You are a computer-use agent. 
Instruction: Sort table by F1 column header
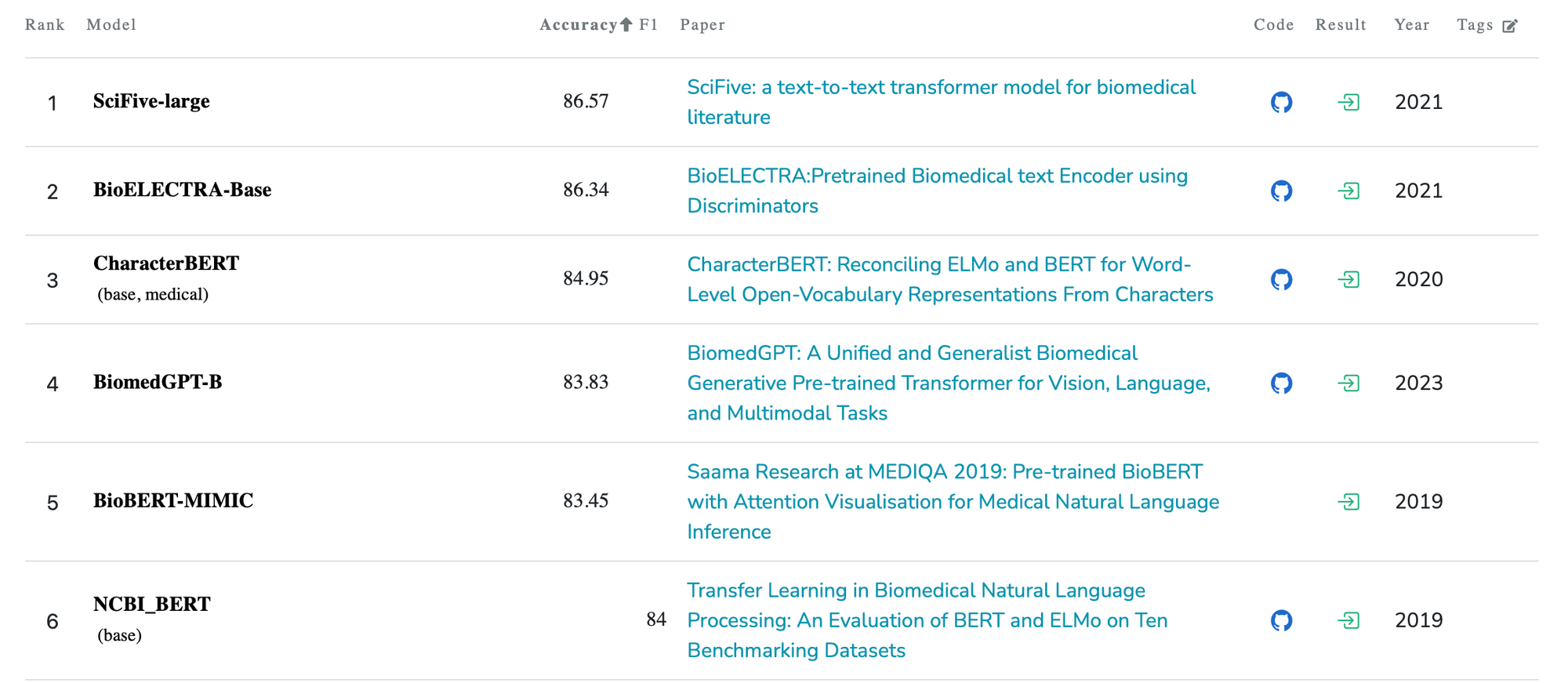(x=648, y=25)
